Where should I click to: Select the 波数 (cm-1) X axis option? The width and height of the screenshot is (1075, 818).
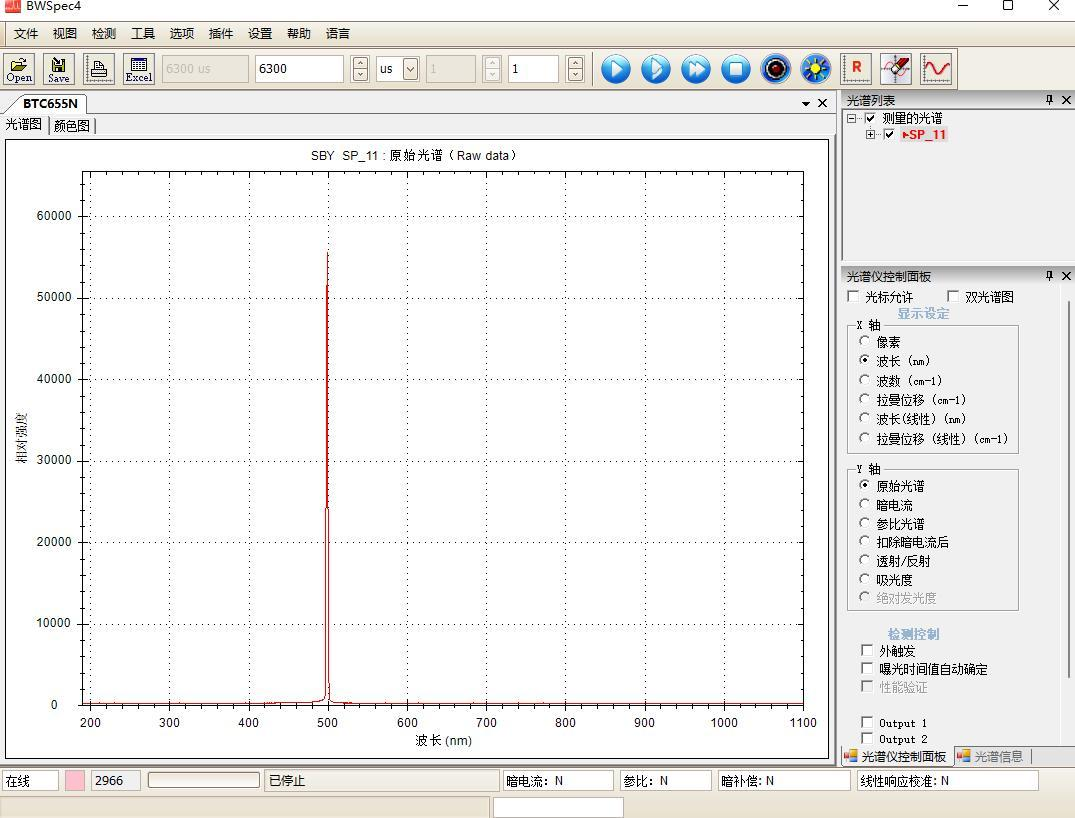click(x=866, y=380)
